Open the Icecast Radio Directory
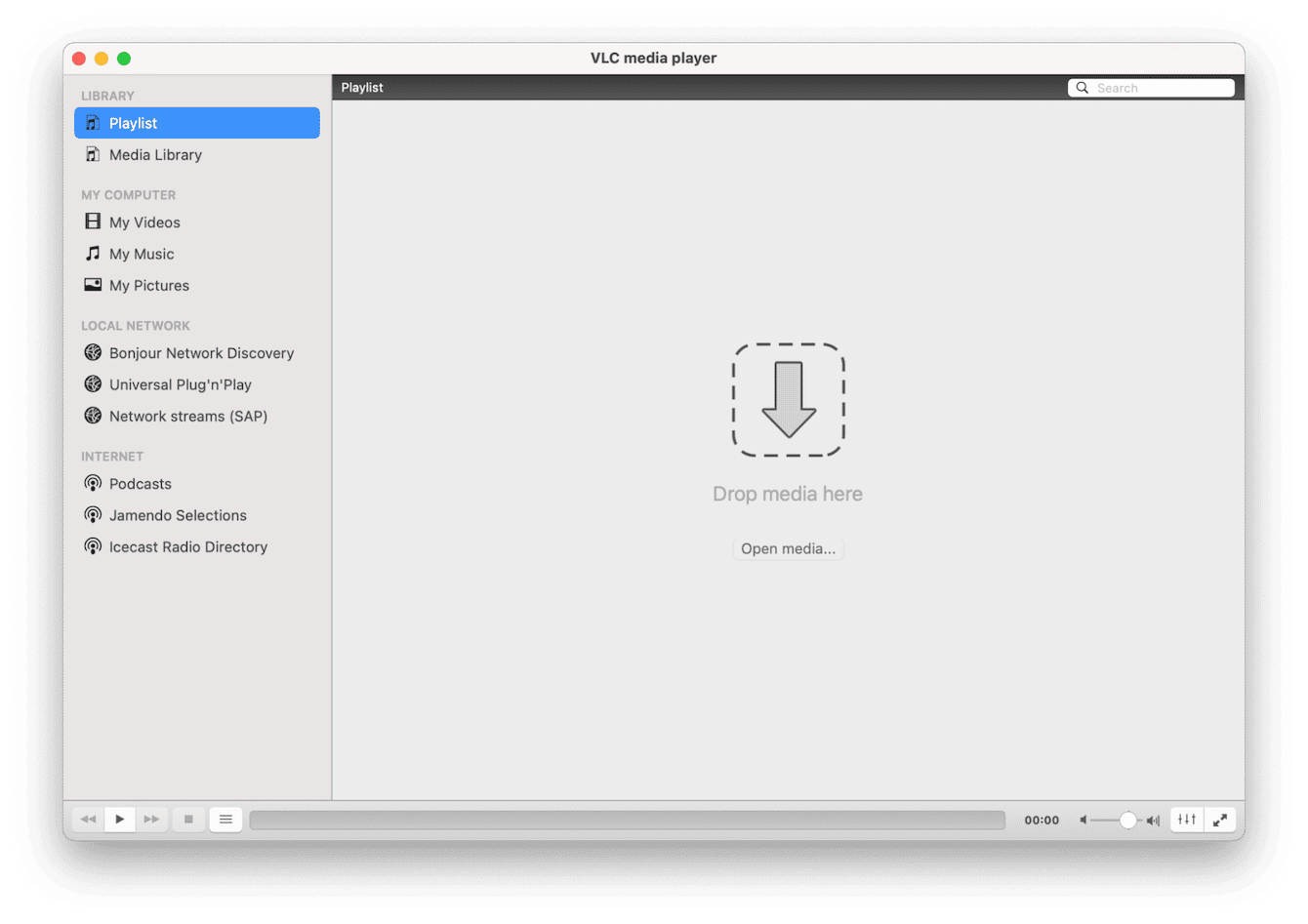The height and width of the screenshot is (924, 1308). [187, 546]
